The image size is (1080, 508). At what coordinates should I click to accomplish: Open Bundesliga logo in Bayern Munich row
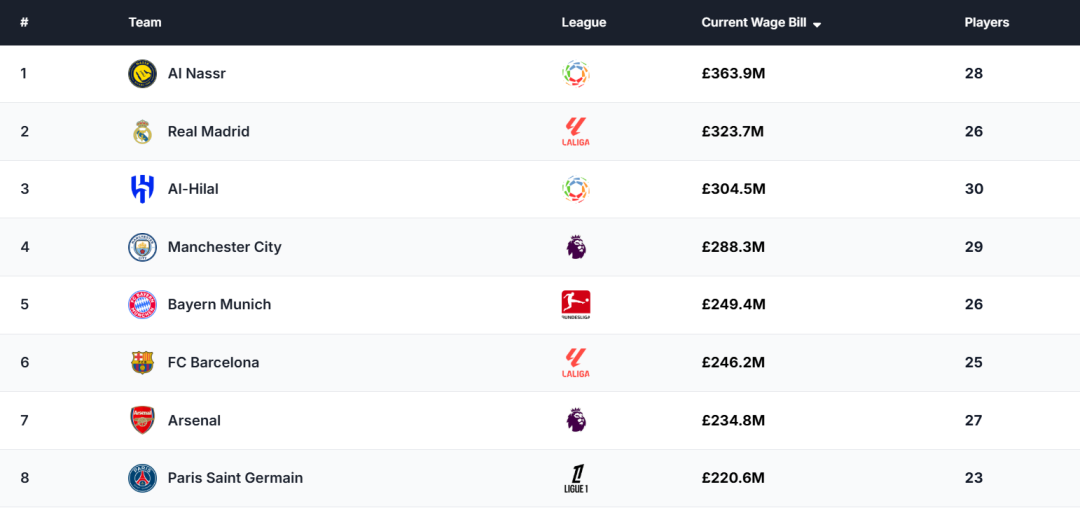pyautogui.click(x=576, y=304)
